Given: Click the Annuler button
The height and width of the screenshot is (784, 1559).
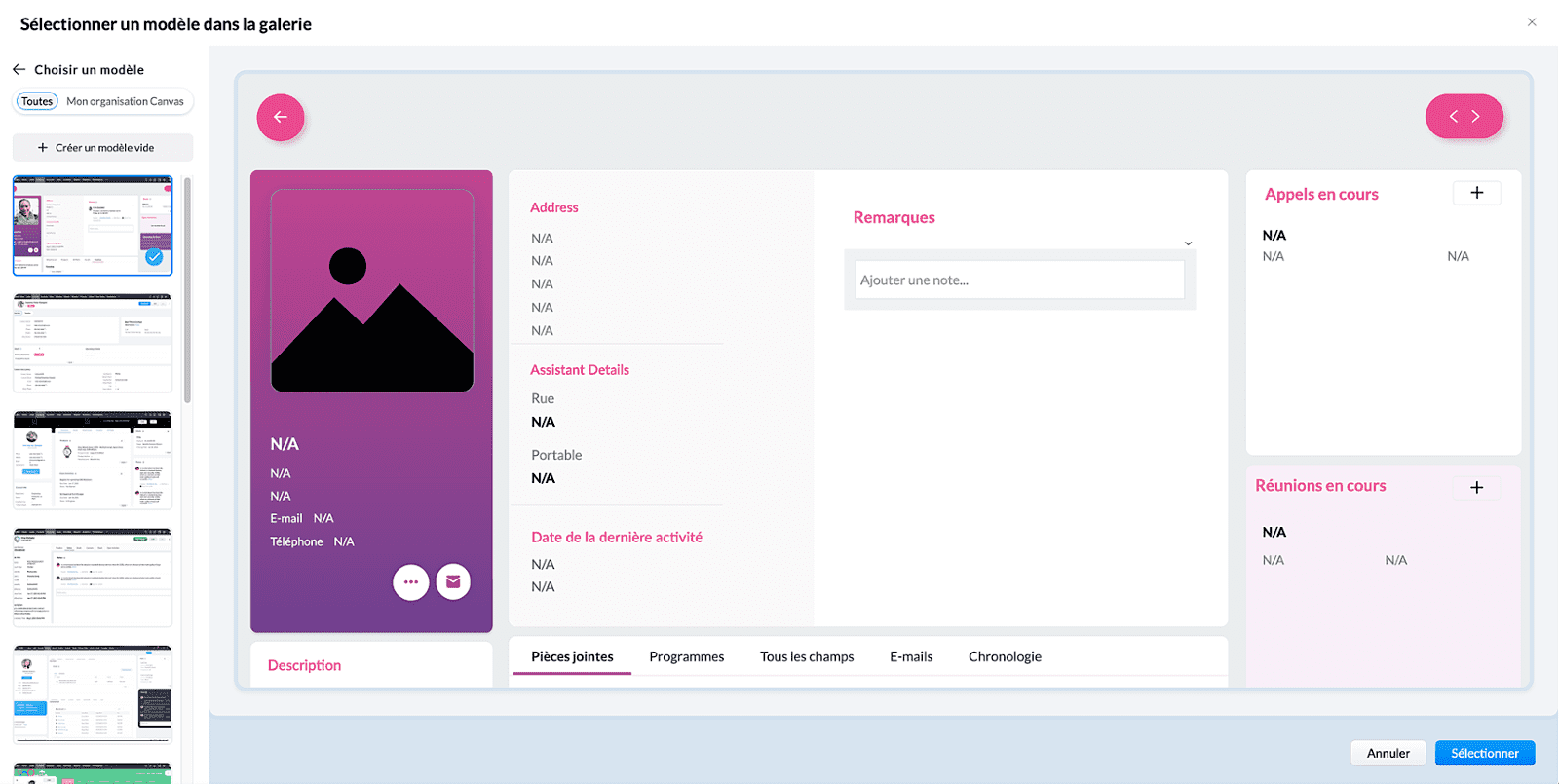Looking at the screenshot, I should coord(1388,753).
